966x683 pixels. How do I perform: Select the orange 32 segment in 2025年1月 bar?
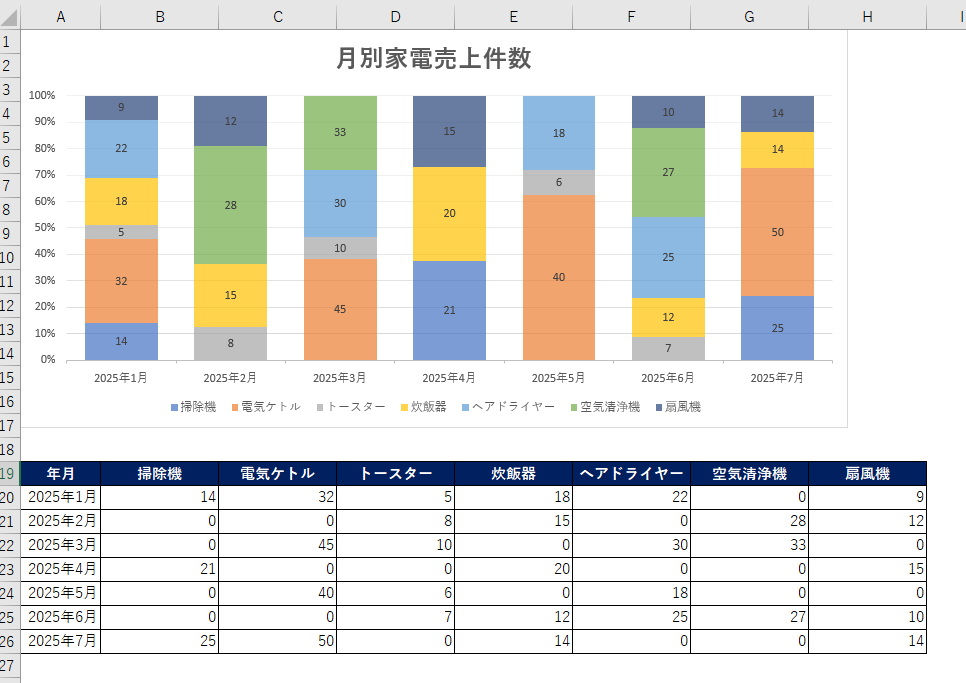click(121, 281)
